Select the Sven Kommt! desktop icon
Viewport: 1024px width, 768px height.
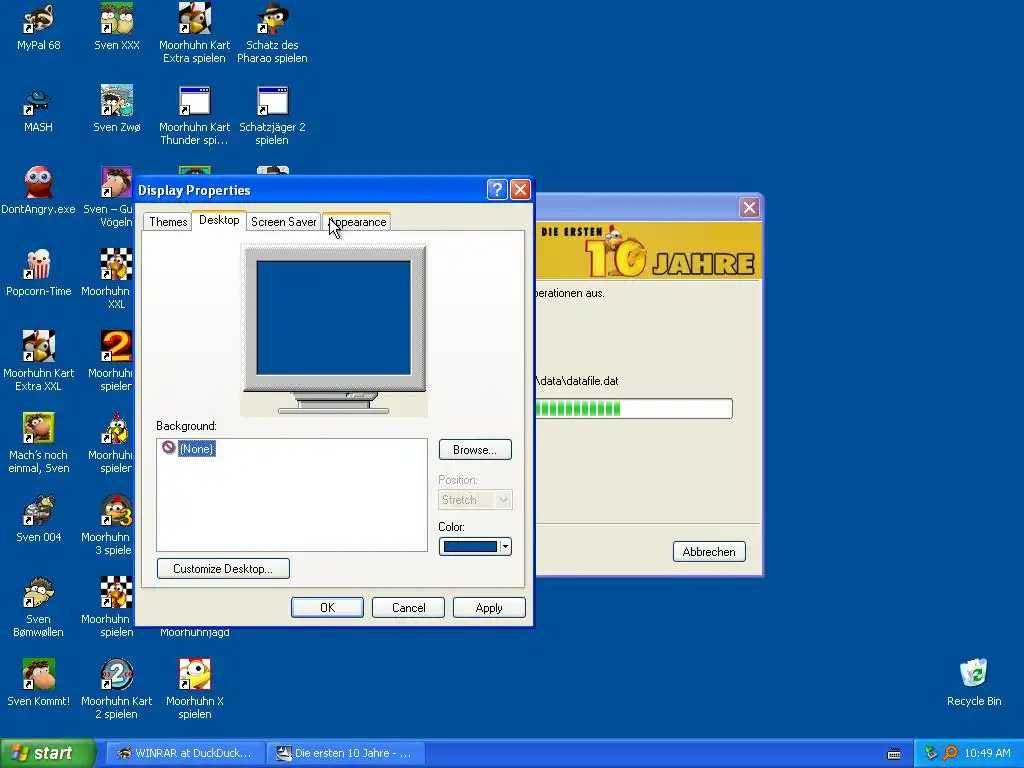(x=38, y=683)
